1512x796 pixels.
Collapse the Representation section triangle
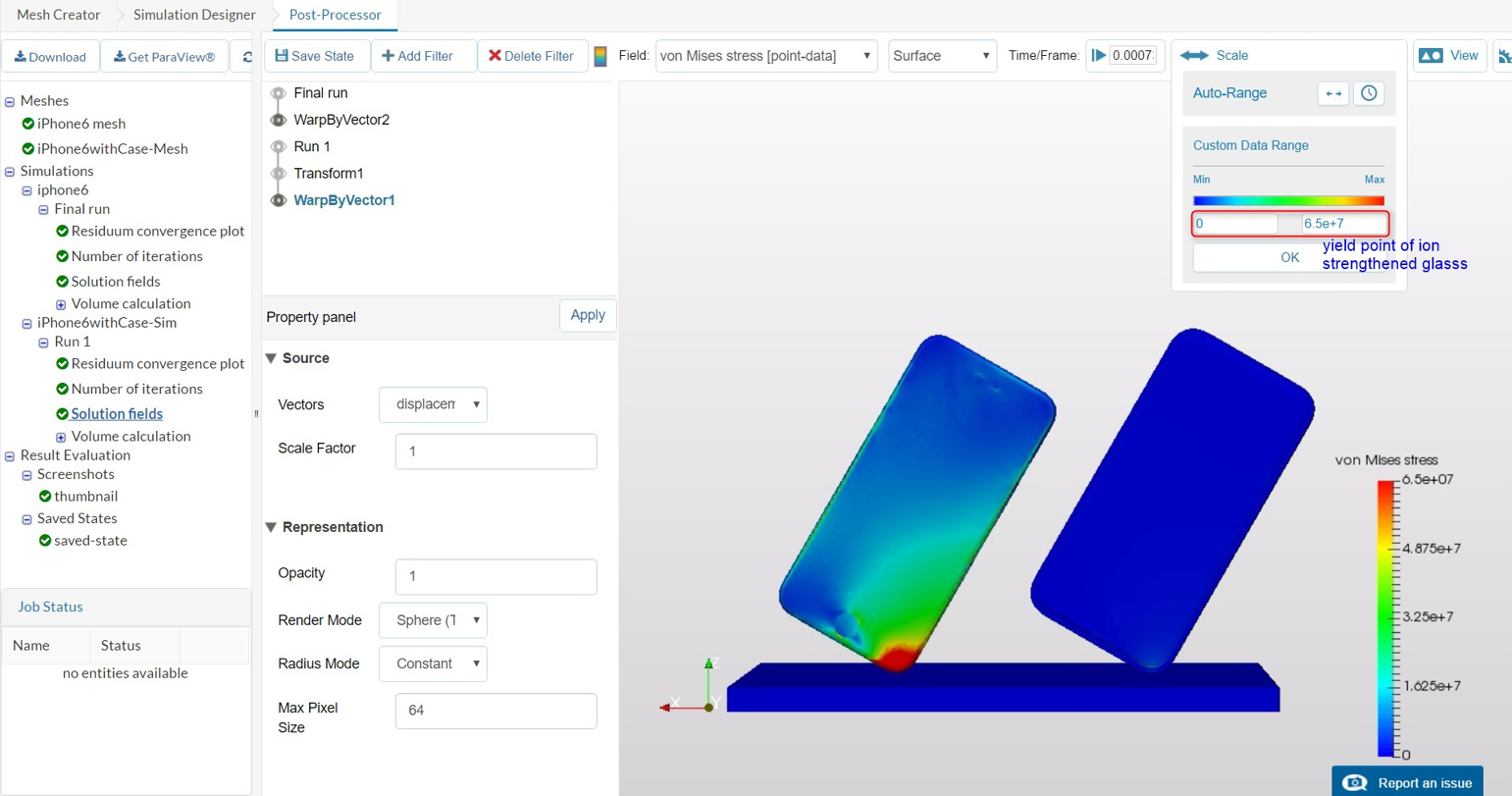[x=271, y=527]
